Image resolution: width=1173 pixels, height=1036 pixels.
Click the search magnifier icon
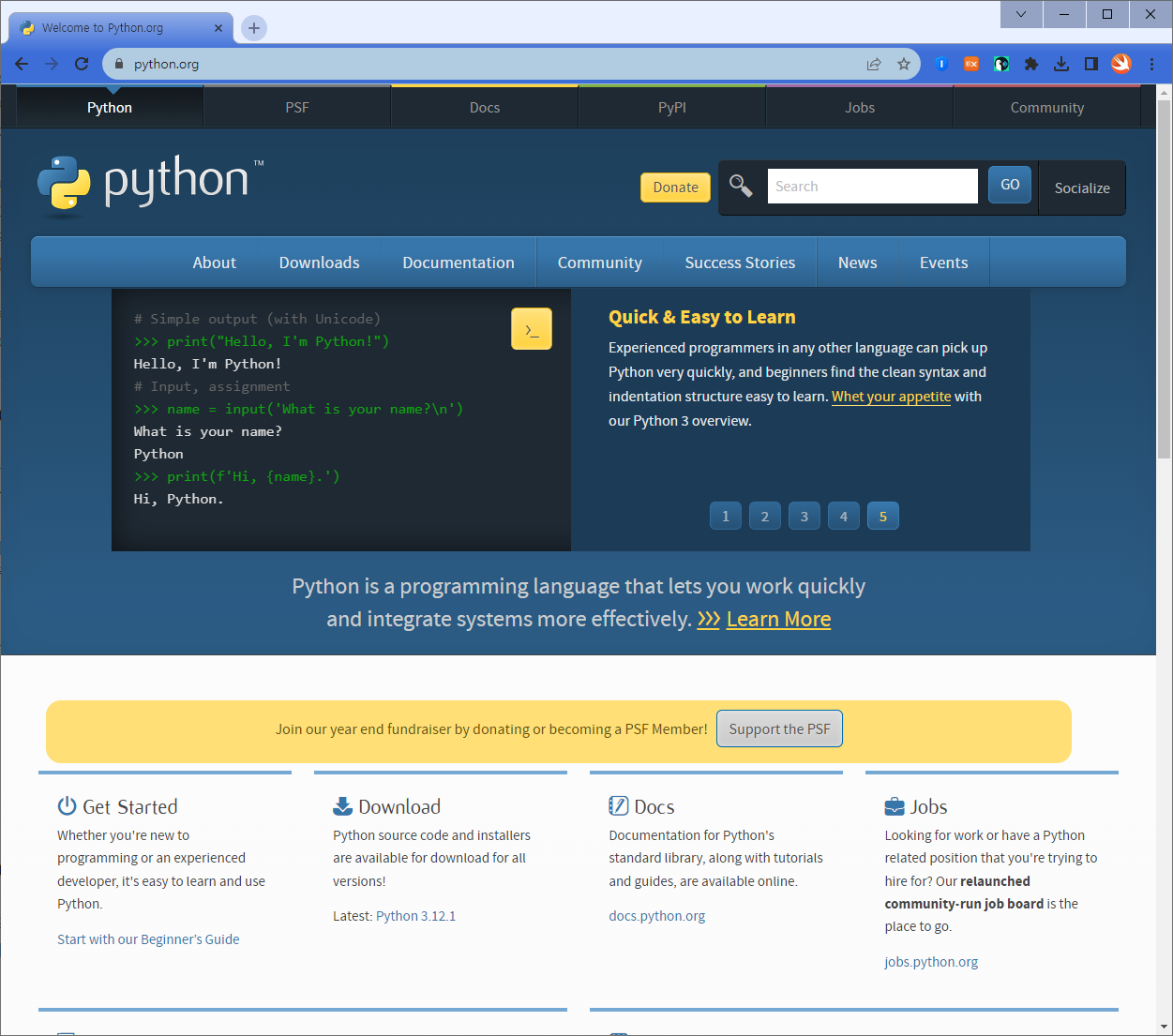[741, 186]
